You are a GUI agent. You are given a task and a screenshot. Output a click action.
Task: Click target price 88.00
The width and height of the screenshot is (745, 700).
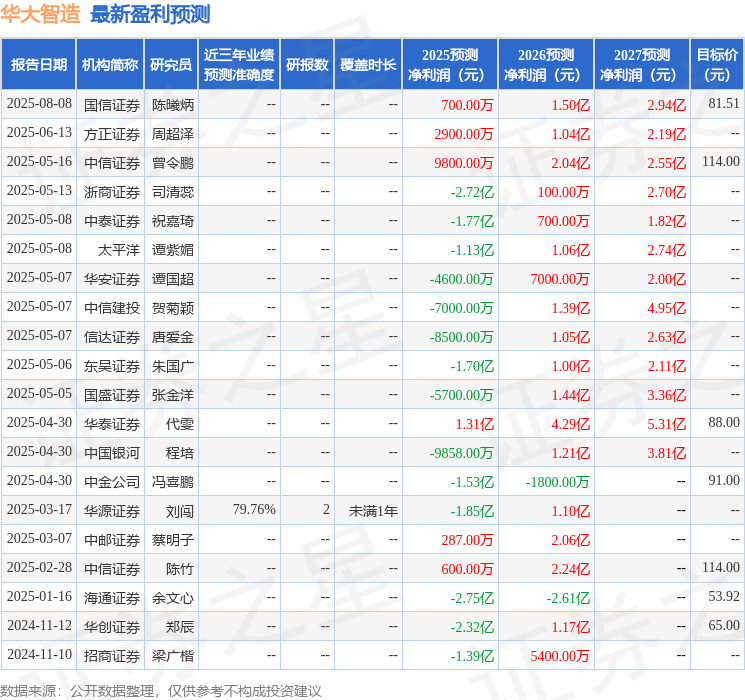[x=724, y=422]
